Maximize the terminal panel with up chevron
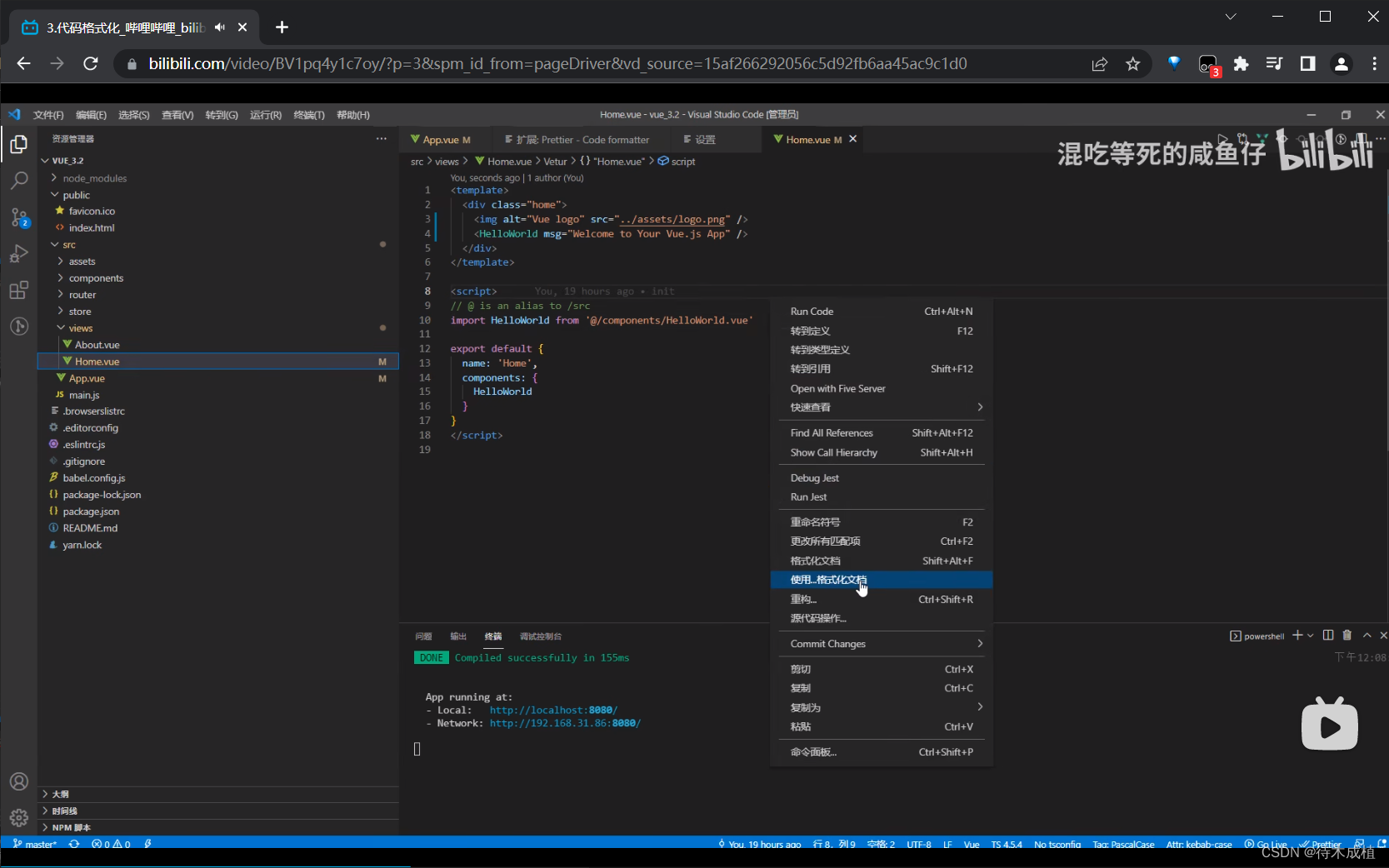 (x=1367, y=636)
